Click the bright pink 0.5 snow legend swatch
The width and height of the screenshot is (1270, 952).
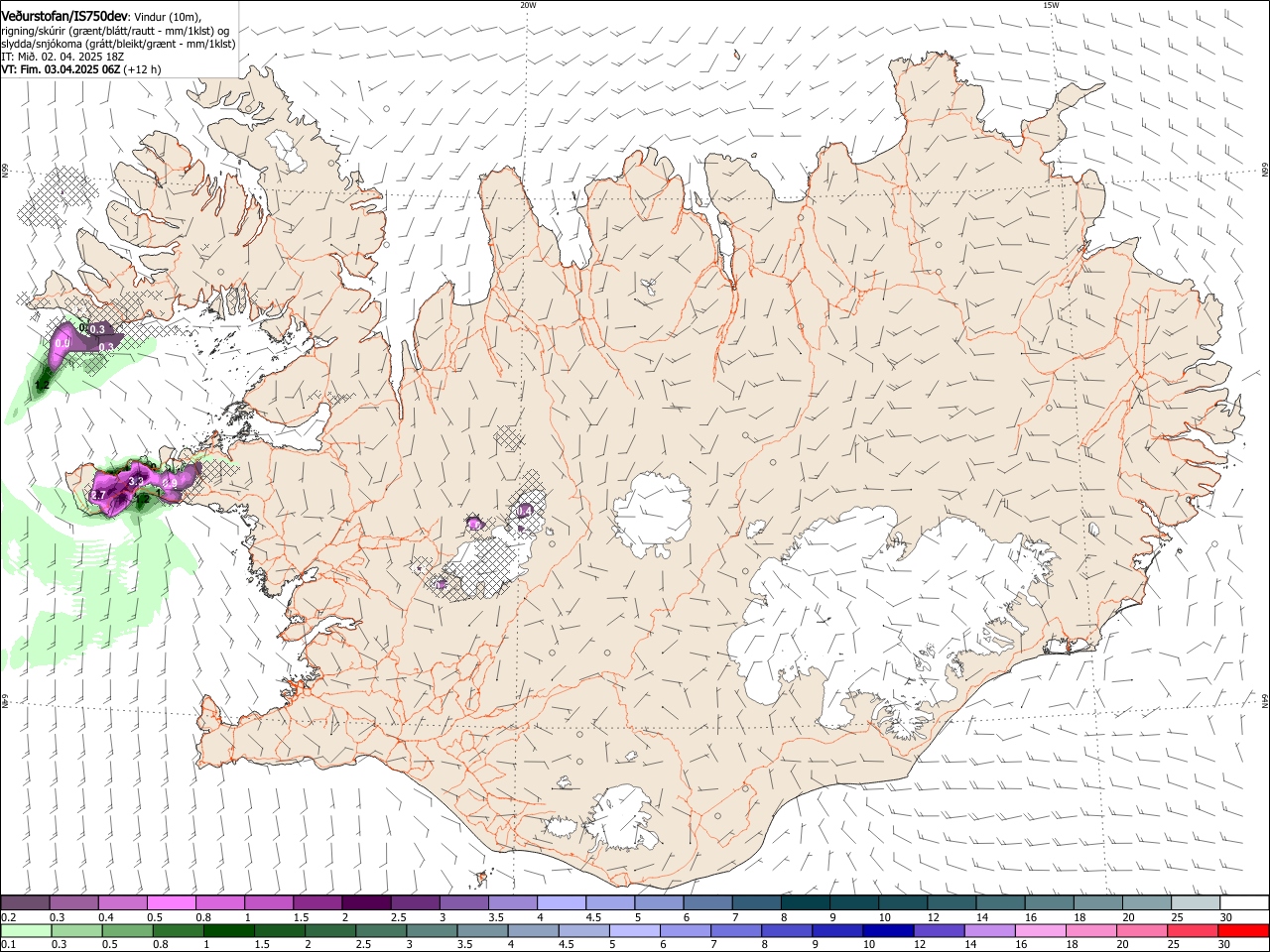(x=171, y=903)
